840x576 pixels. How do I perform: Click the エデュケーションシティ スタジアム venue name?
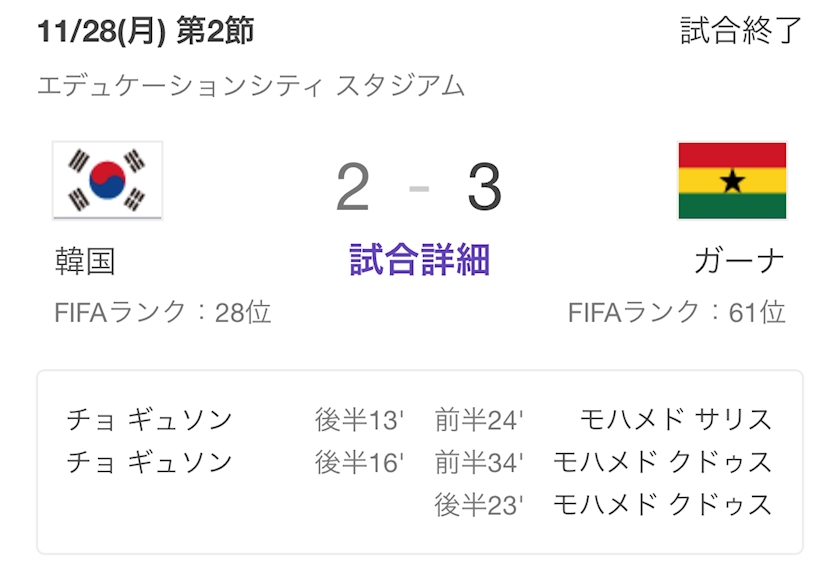[251, 85]
